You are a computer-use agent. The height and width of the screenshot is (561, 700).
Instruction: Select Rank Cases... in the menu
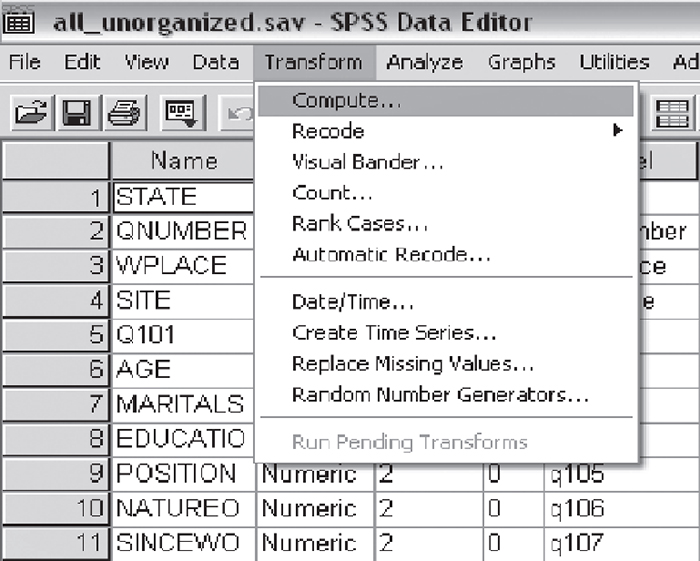click(360, 224)
